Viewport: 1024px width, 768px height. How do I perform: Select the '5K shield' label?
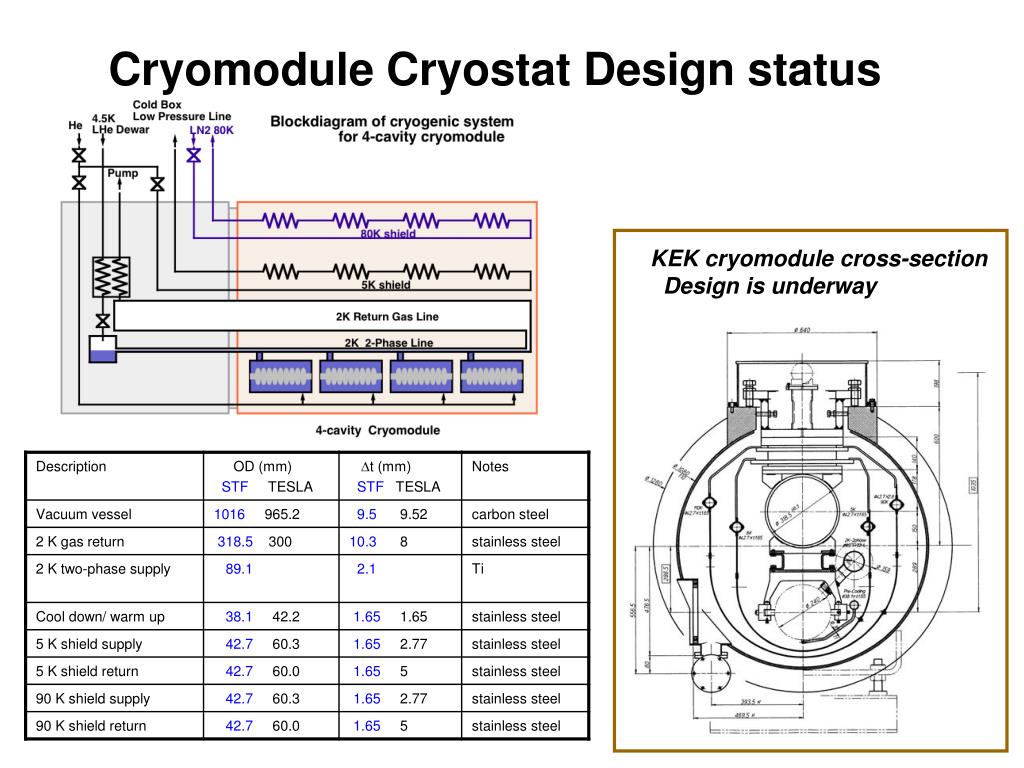click(386, 285)
